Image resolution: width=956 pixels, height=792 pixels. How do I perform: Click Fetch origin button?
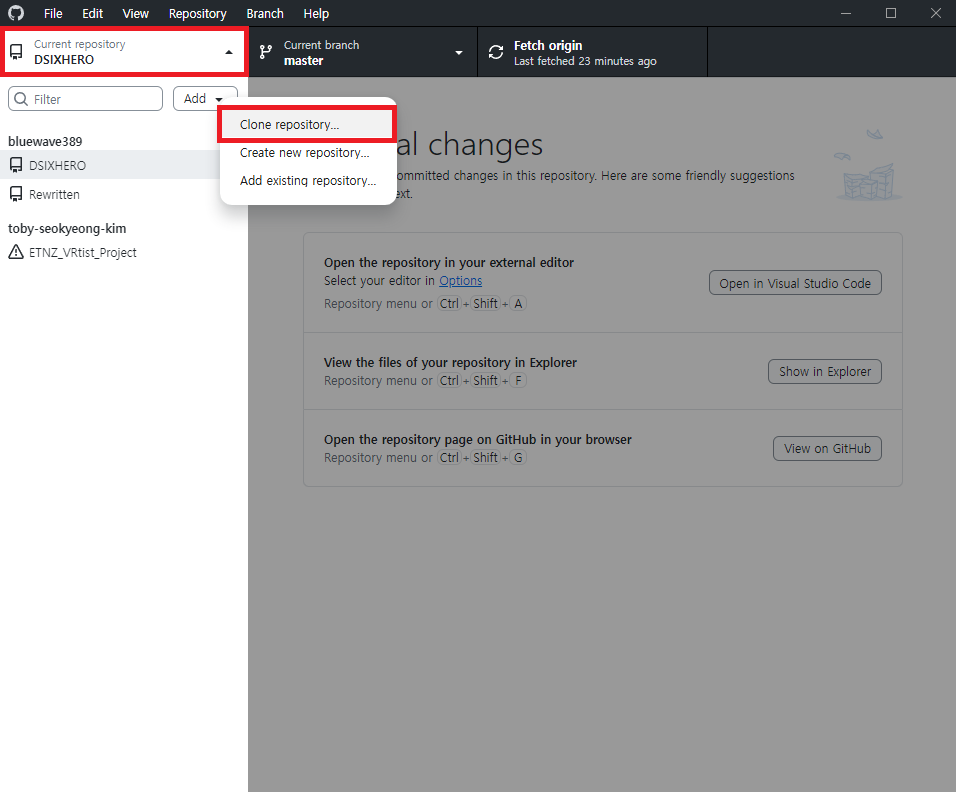tap(592, 52)
